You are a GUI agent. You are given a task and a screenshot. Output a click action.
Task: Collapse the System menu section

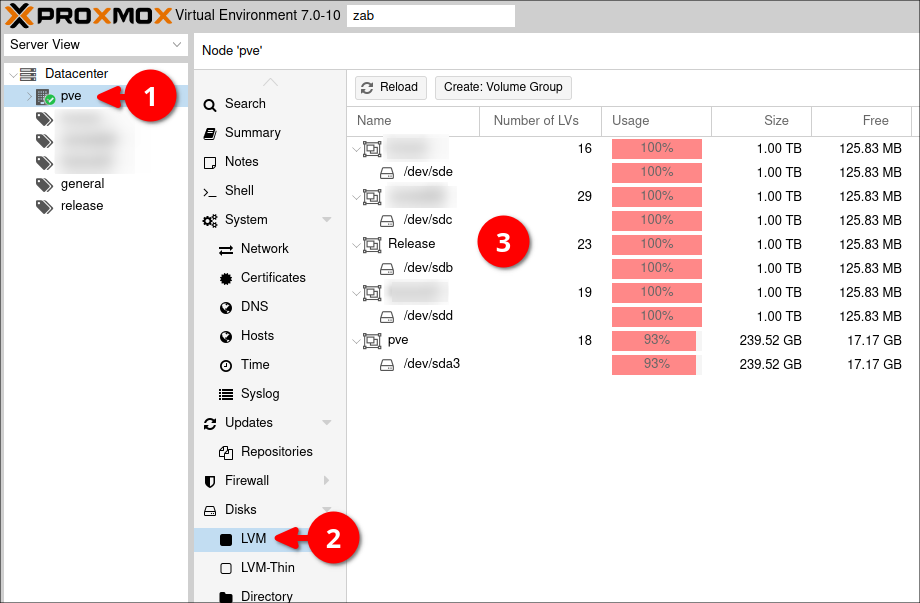[327, 220]
